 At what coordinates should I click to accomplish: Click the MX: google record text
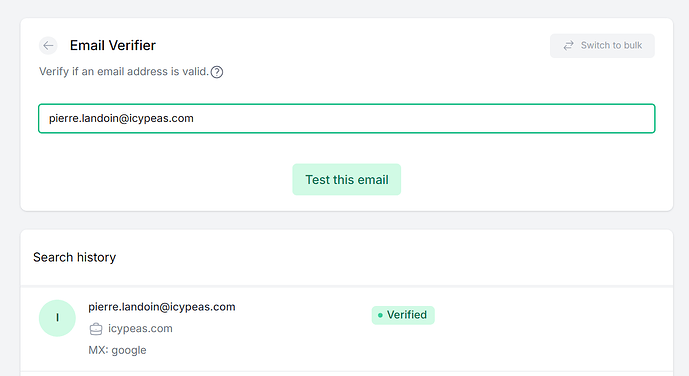(x=117, y=350)
